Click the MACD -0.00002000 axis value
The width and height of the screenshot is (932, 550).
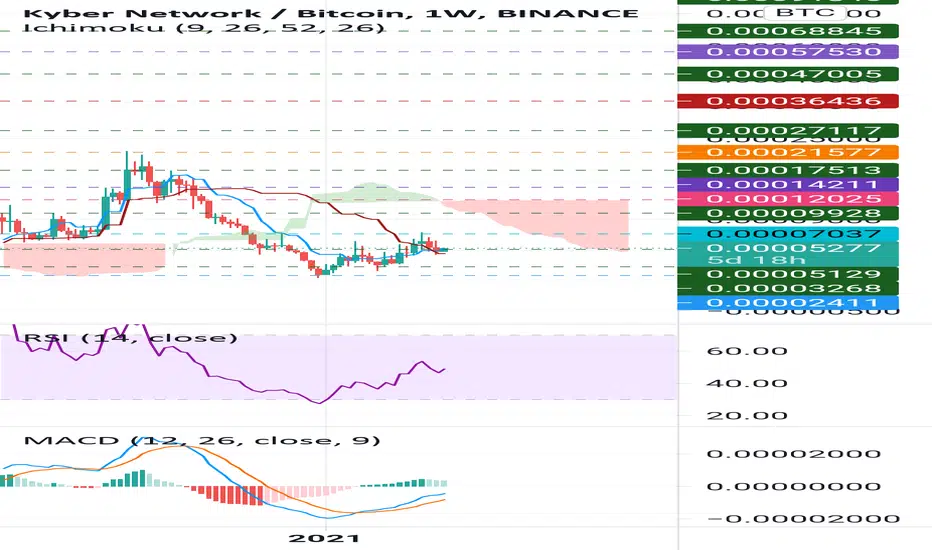tap(803, 519)
